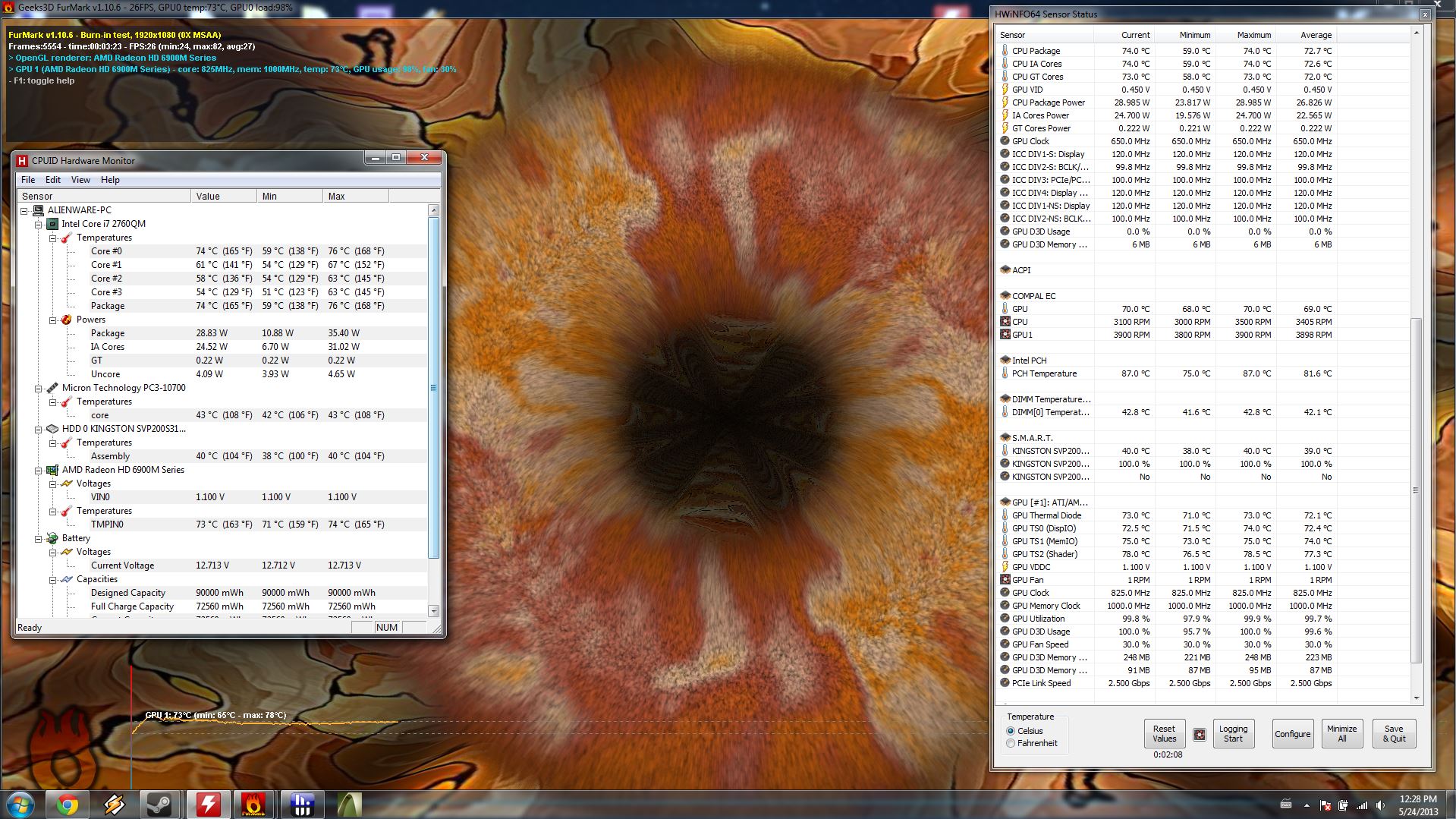
Task: Open Google Chrome from the taskbar
Action: 67,805
